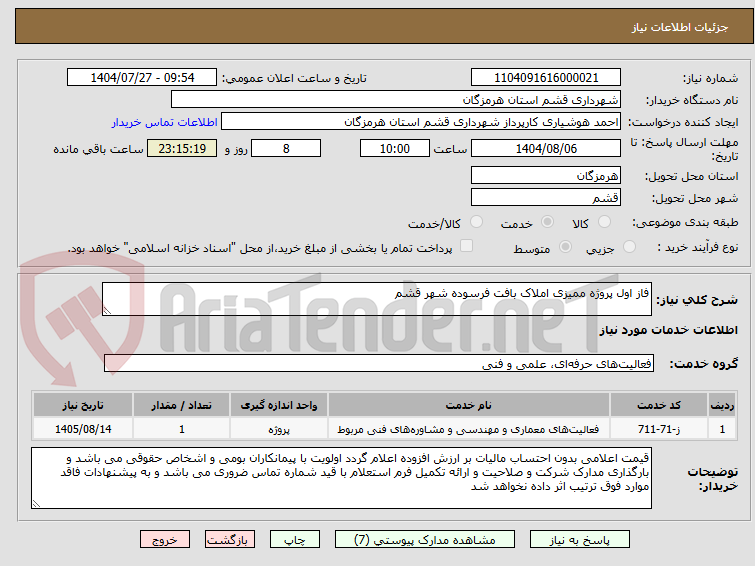The height and width of the screenshot is (566, 755).
Task: Select the جزیی purchase type radio
Action: click(x=629, y=247)
